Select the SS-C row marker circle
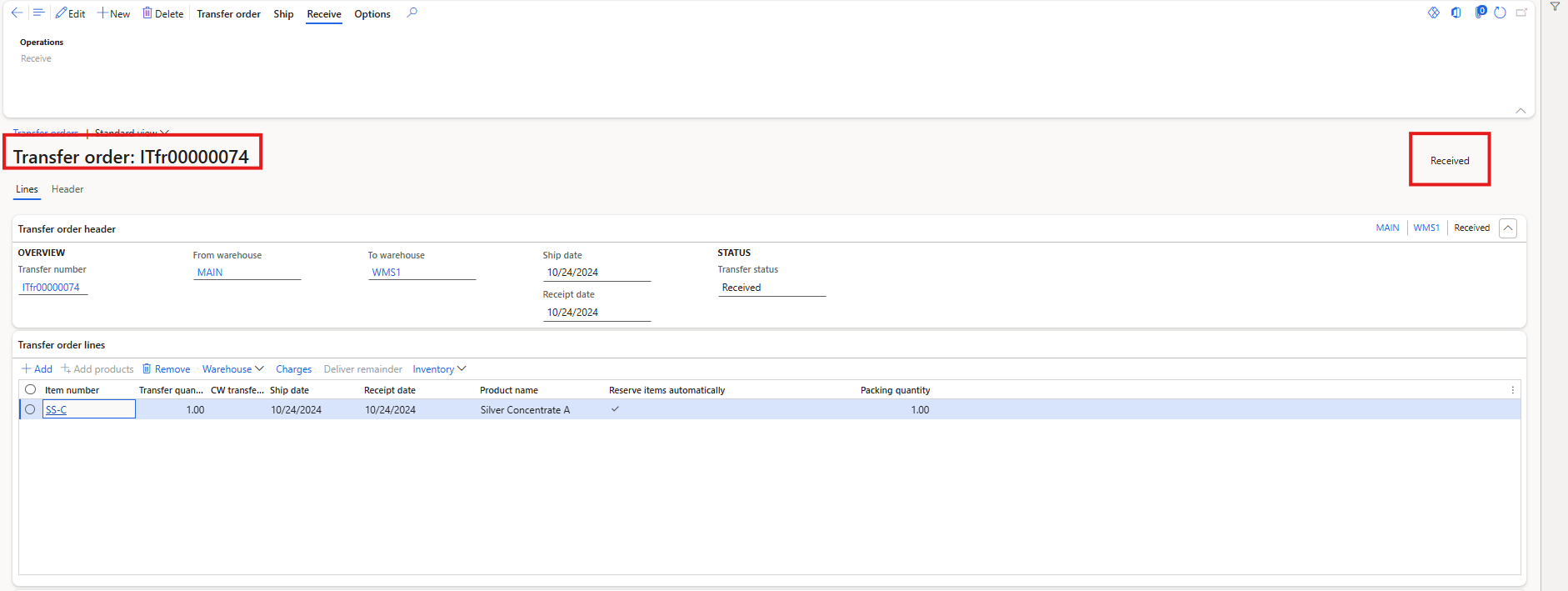This screenshot has width=1568, height=591. [31, 409]
